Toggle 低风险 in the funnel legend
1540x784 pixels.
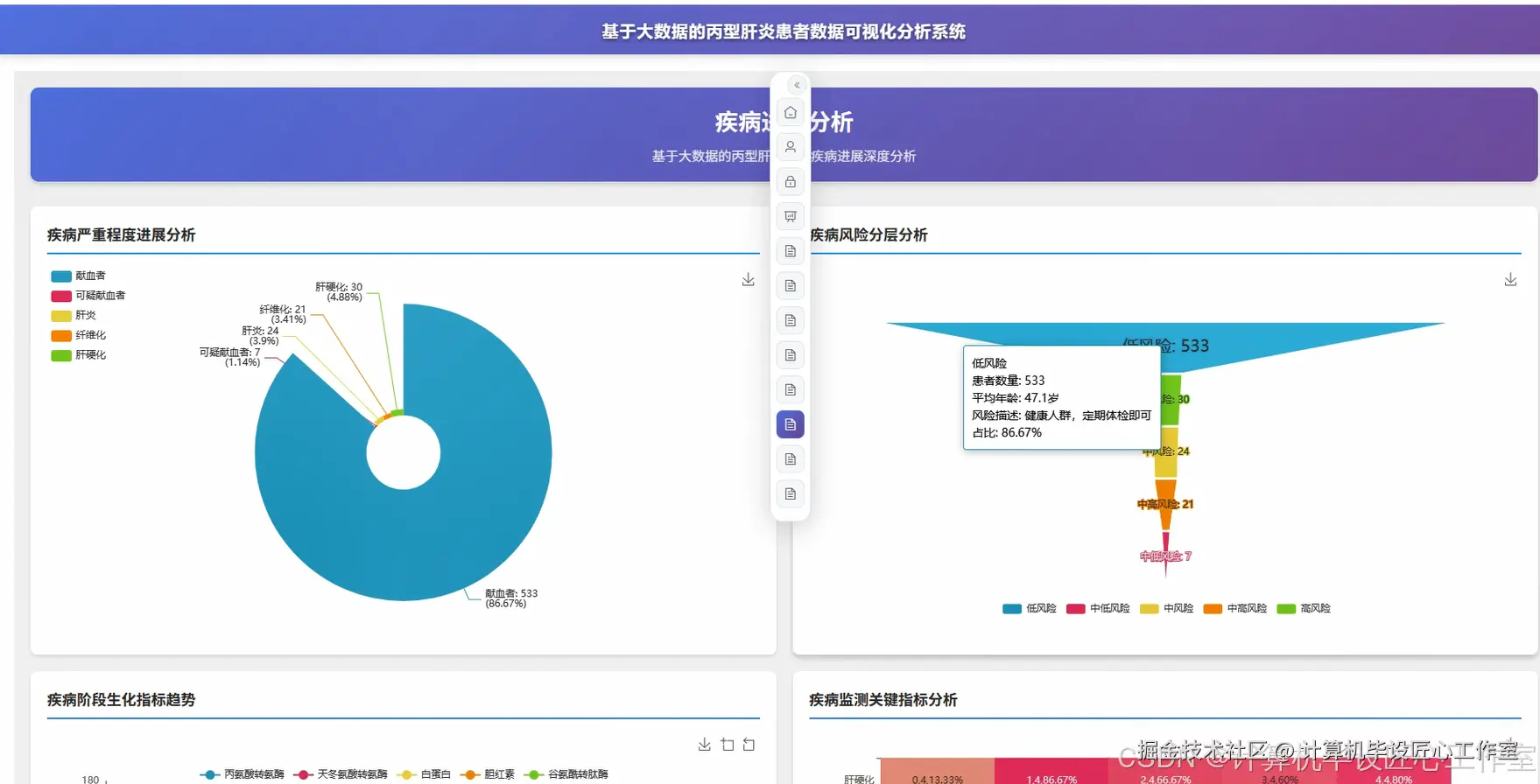pyautogui.click(x=1030, y=608)
